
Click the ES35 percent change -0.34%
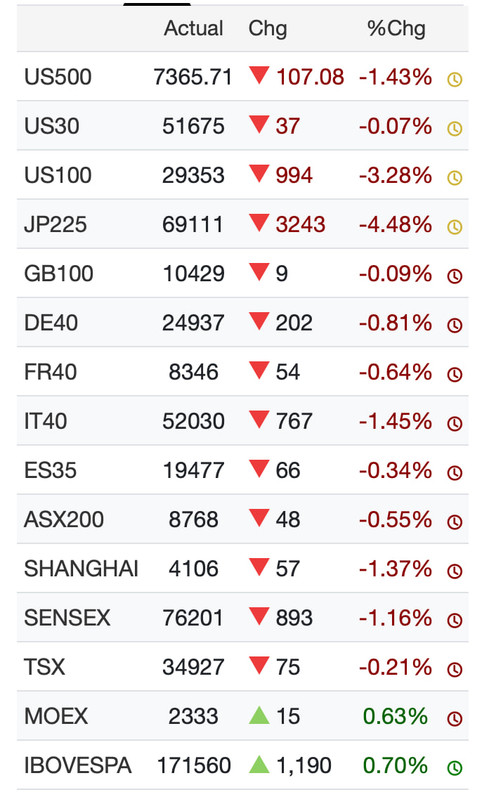pyautogui.click(x=396, y=470)
